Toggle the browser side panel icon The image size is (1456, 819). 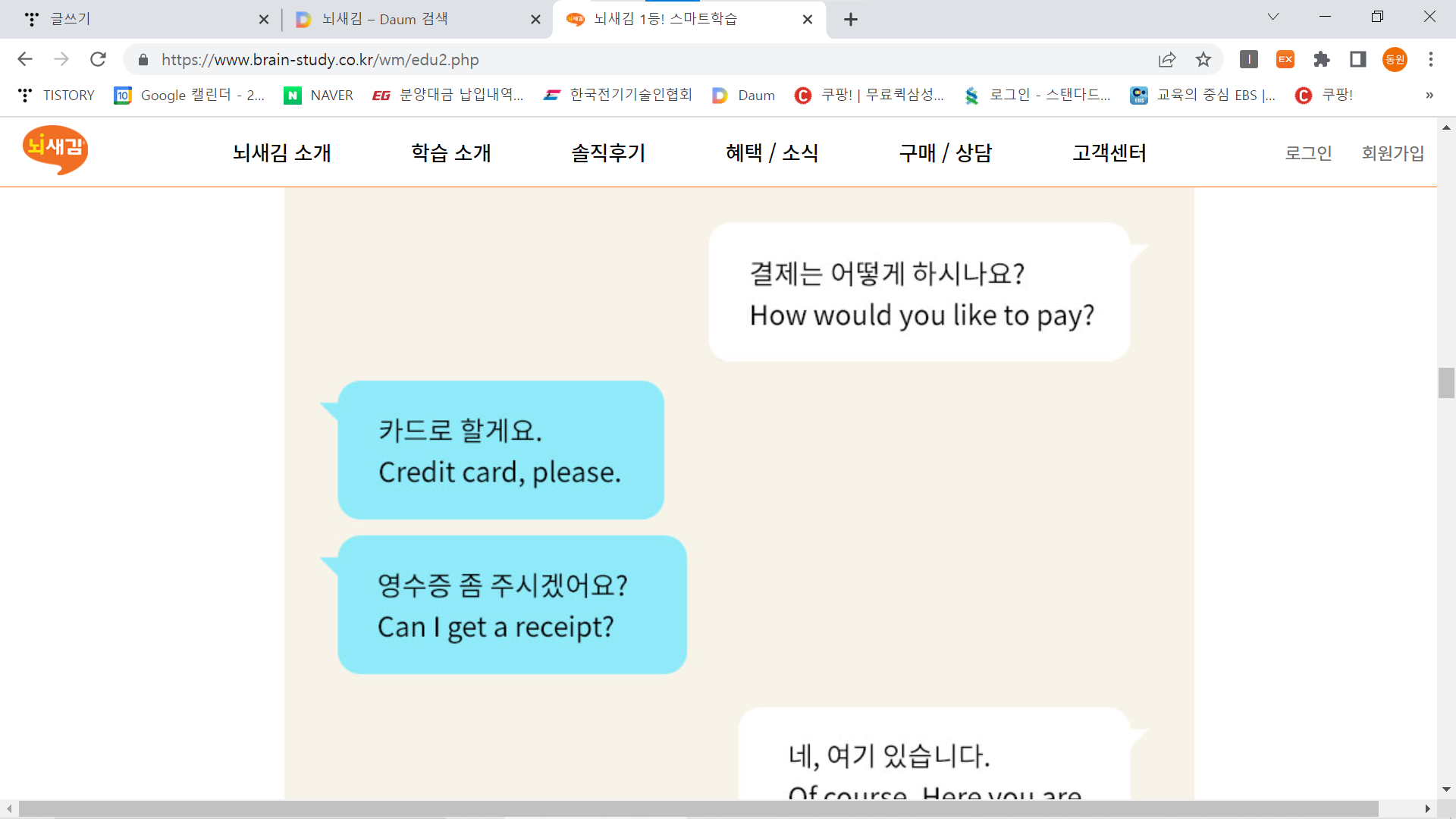[x=1358, y=59]
